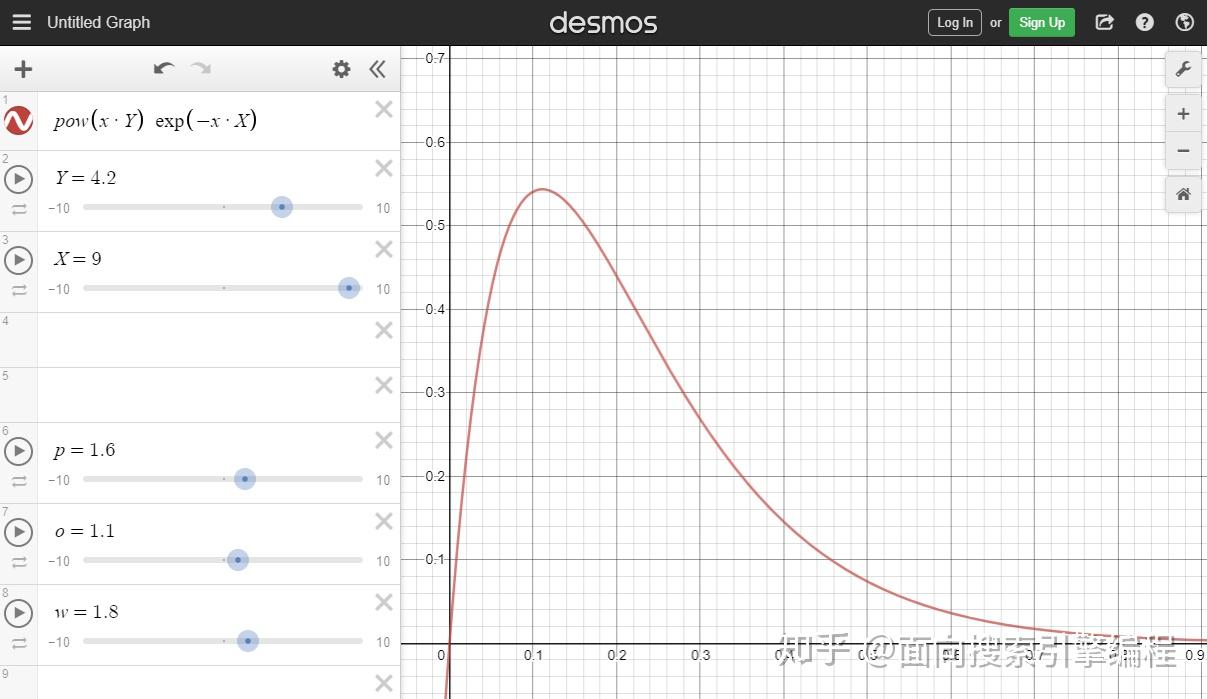
Task: Open expression list settings gear
Action: [342, 69]
